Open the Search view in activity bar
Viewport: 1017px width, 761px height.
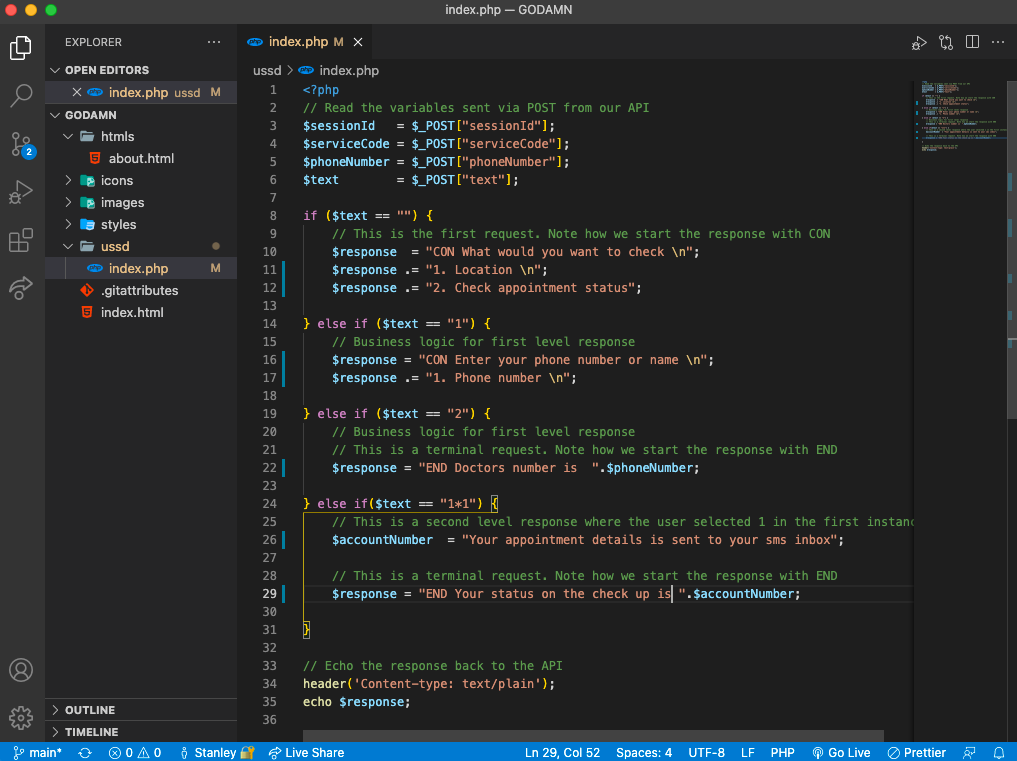(21, 96)
